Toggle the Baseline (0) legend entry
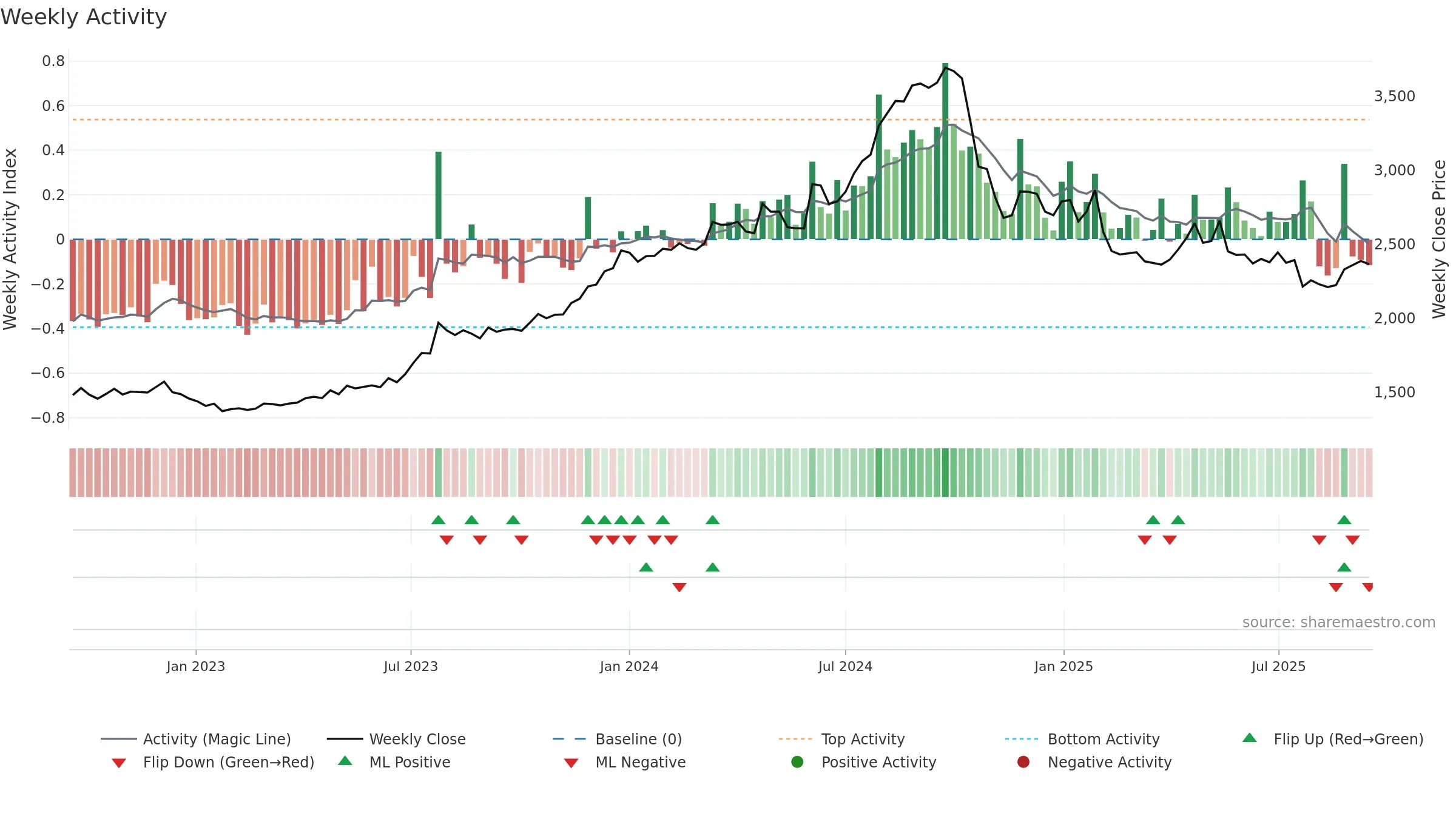 pyautogui.click(x=618, y=739)
